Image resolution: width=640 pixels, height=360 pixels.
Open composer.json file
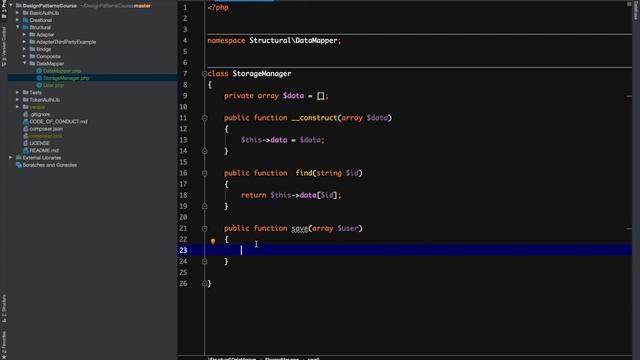(46, 129)
